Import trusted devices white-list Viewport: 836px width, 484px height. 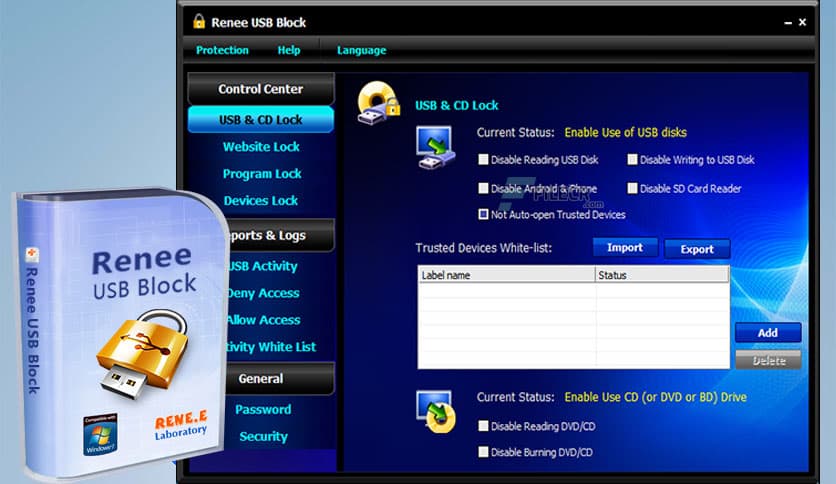point(625,248)
